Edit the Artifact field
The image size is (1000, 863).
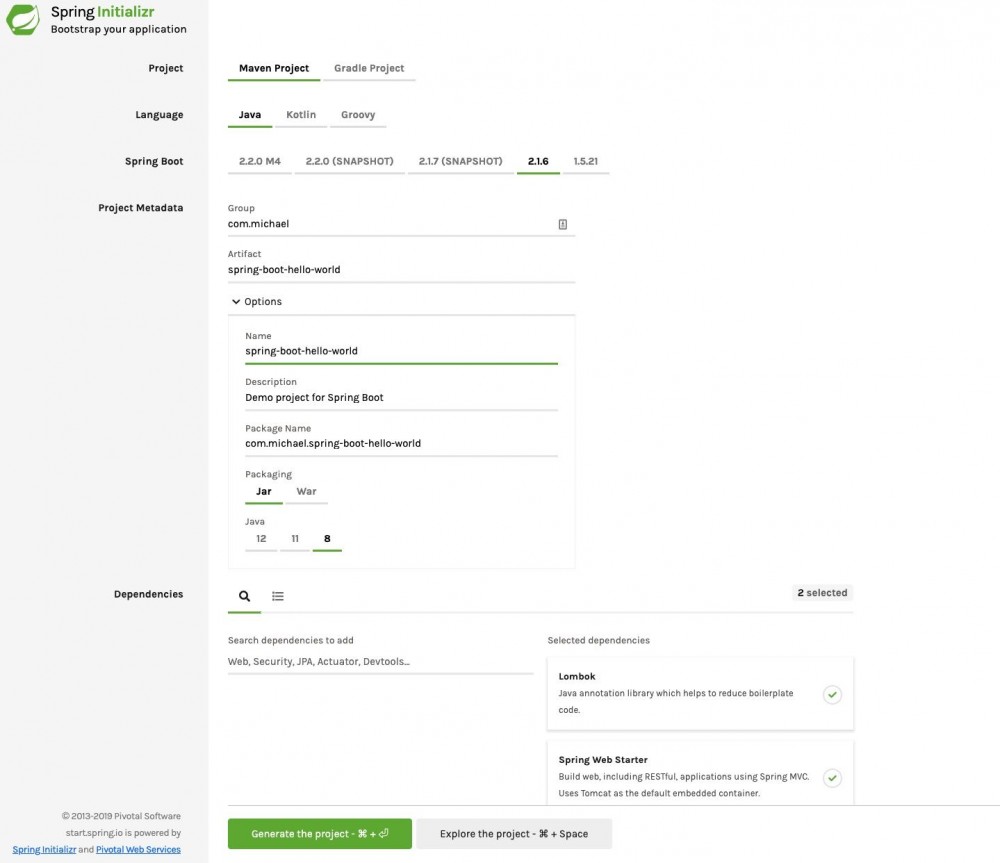click(x=401, y=270)
